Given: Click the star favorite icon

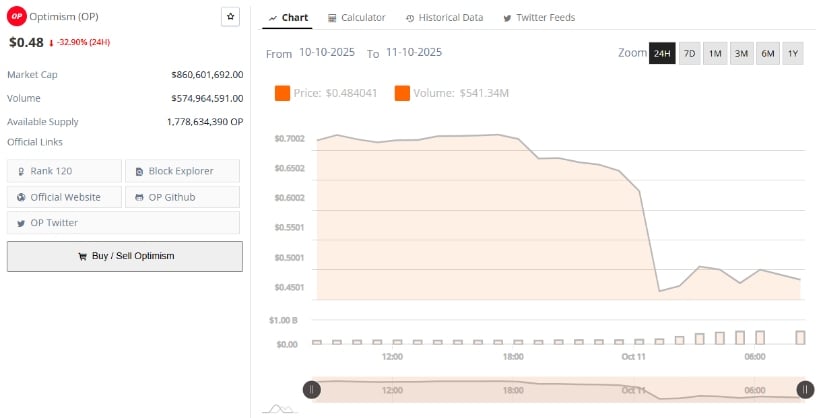Looking at the screenshot, I should [230, 17].
